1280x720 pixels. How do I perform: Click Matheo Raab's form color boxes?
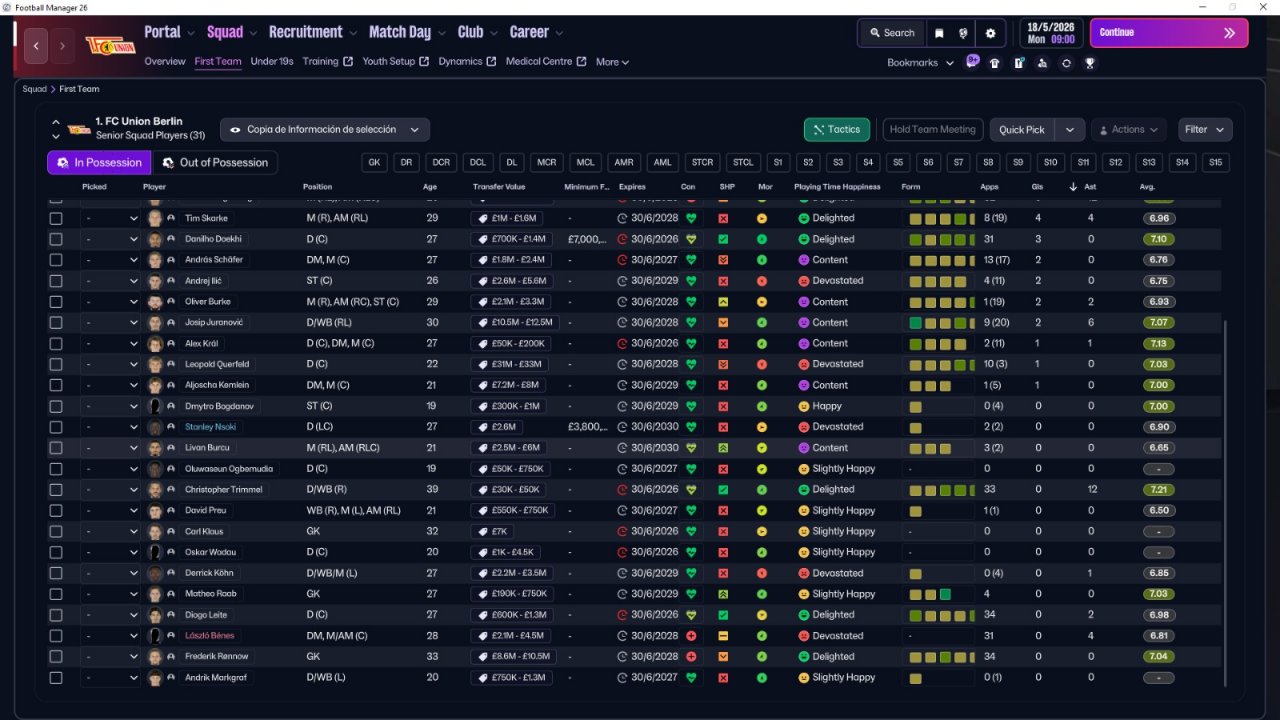(930, 594)
